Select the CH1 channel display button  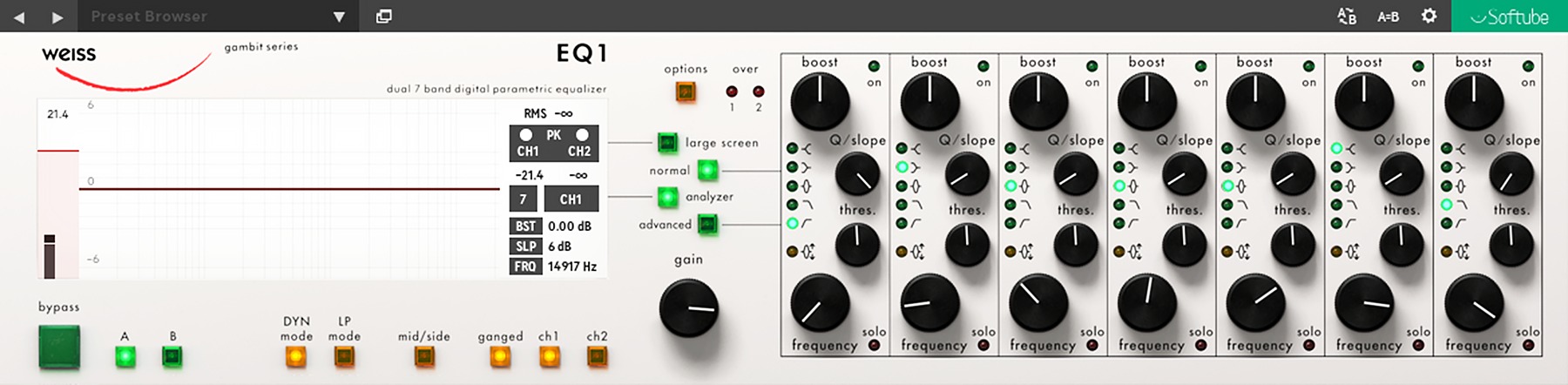pos(571,199)
